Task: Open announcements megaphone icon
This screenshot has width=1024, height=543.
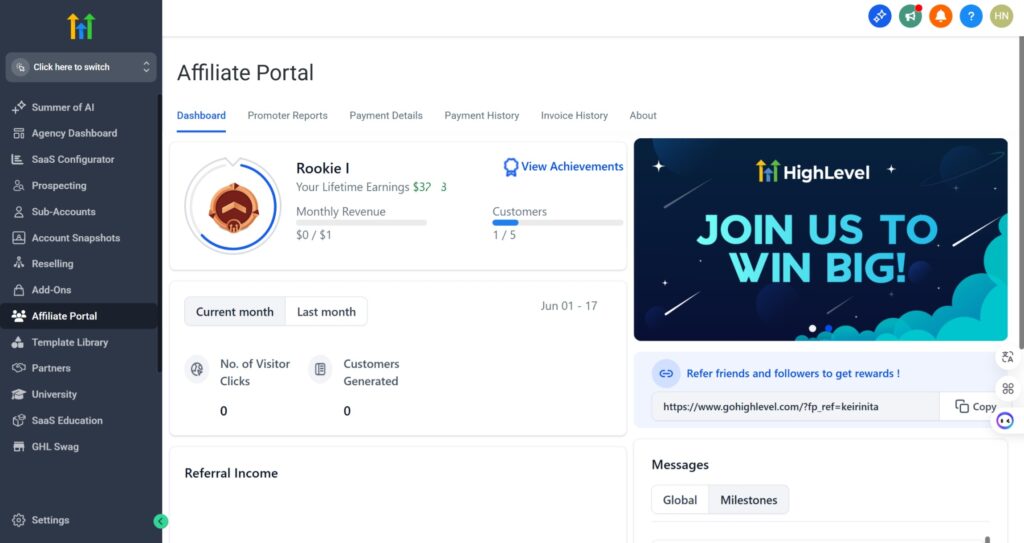Action: coord(910,16)
